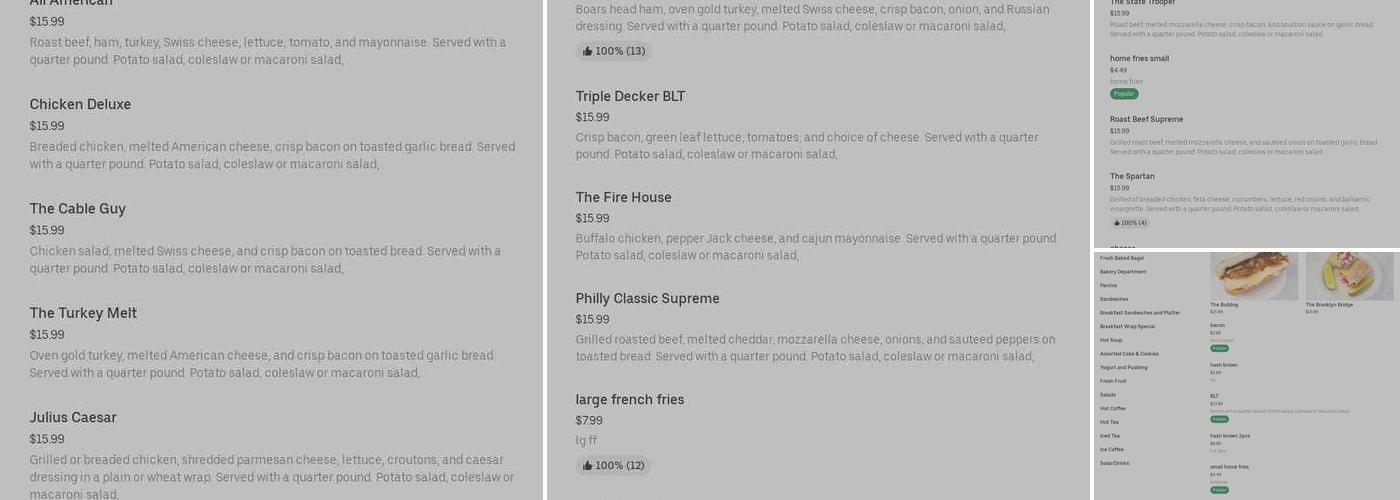
Task: Click thumbs-up icon under large french fries
Action: pos(588,465)
